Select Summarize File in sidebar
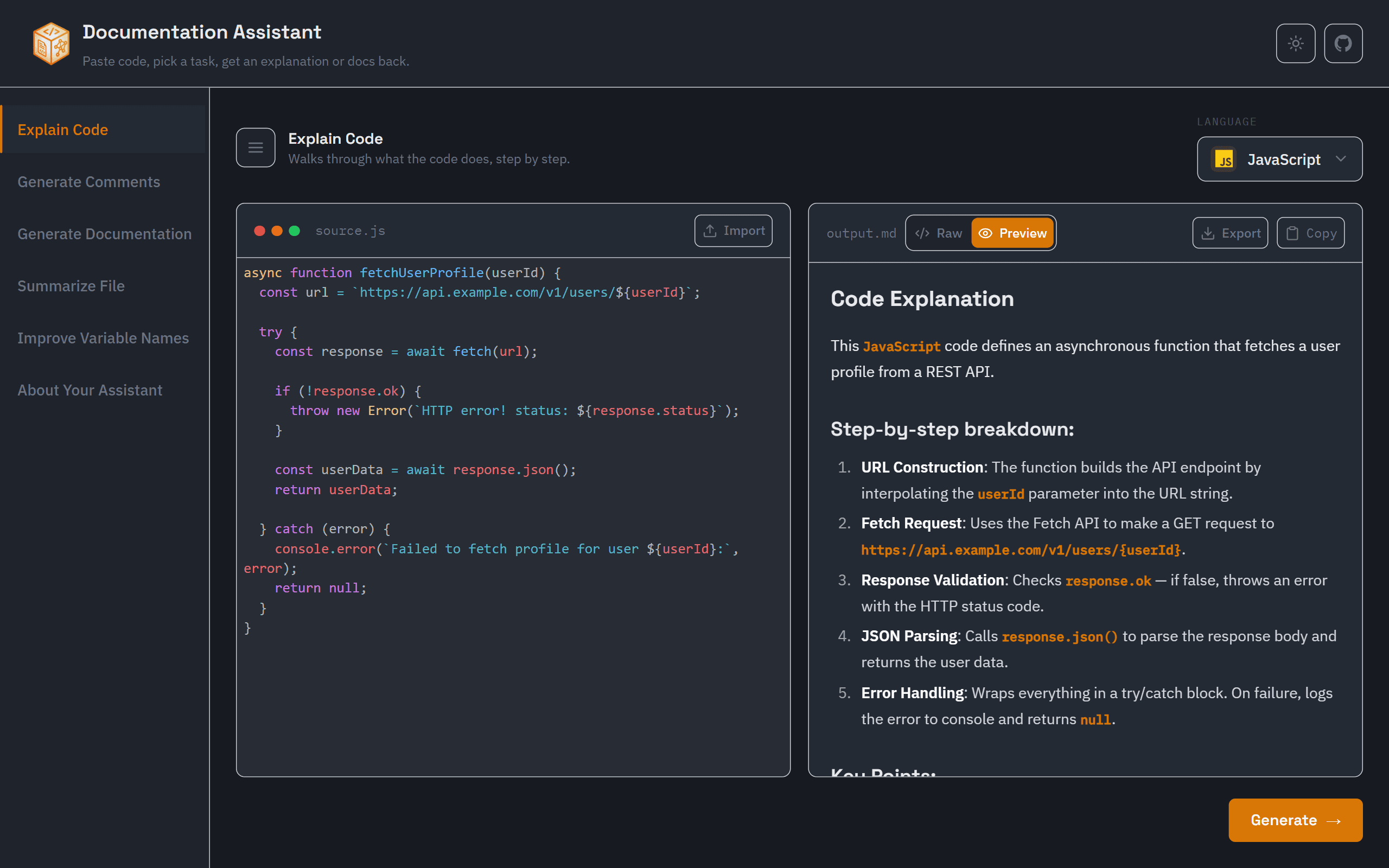The height and width of the screenshot is (868, 1389). pos(103,286)
